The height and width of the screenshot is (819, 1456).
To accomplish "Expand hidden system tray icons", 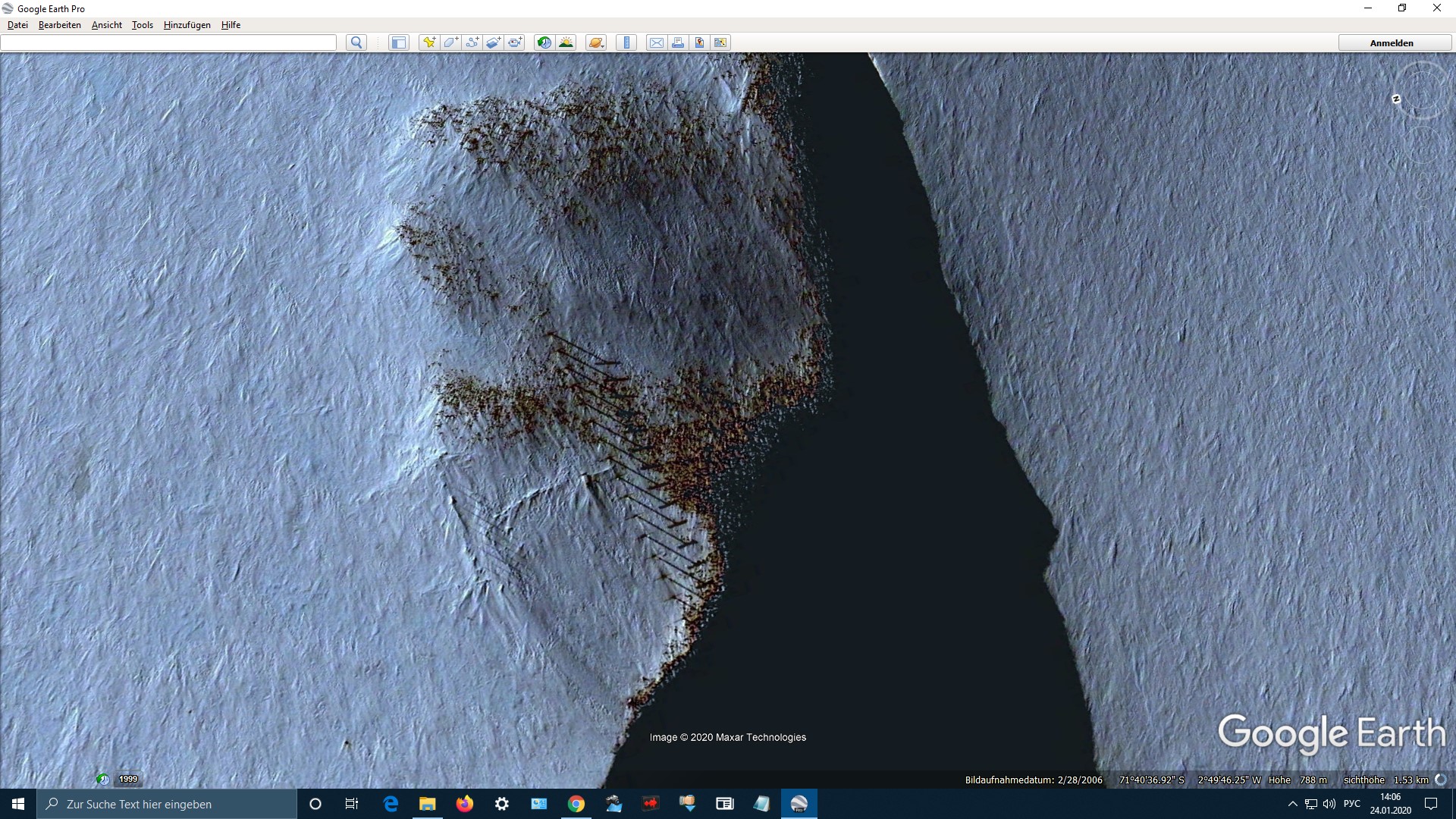I will (1292, 804).
